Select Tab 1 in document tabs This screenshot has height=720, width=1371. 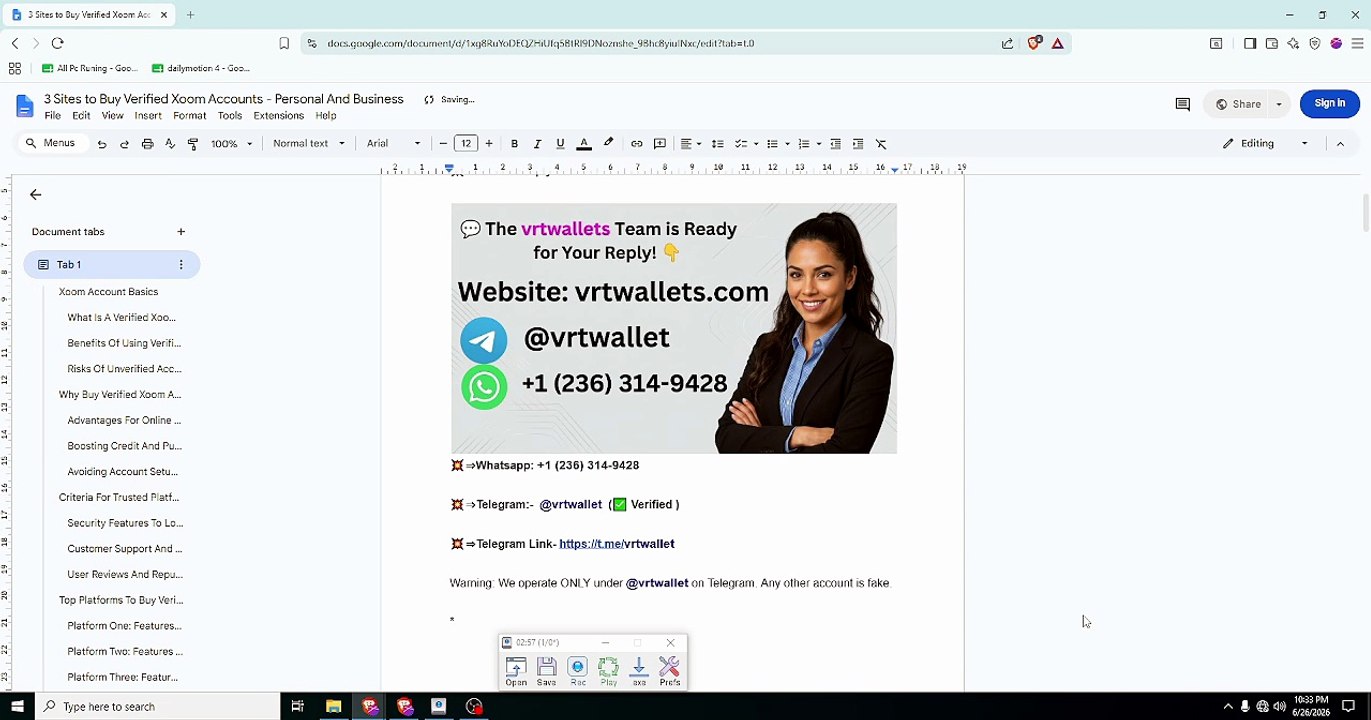(x=112, y=265)
